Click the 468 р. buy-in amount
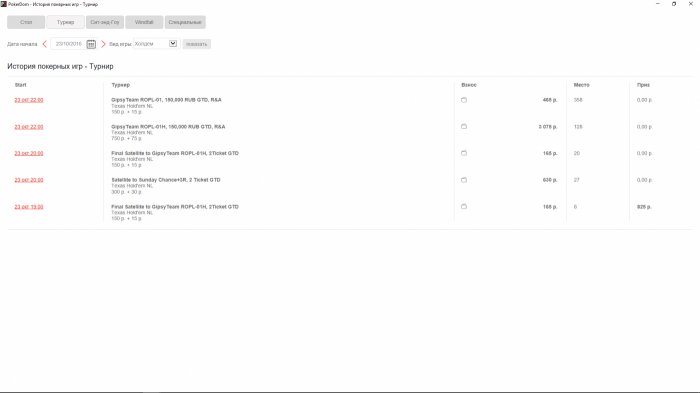This screenshot has width=700, height=393. (550, 100)
